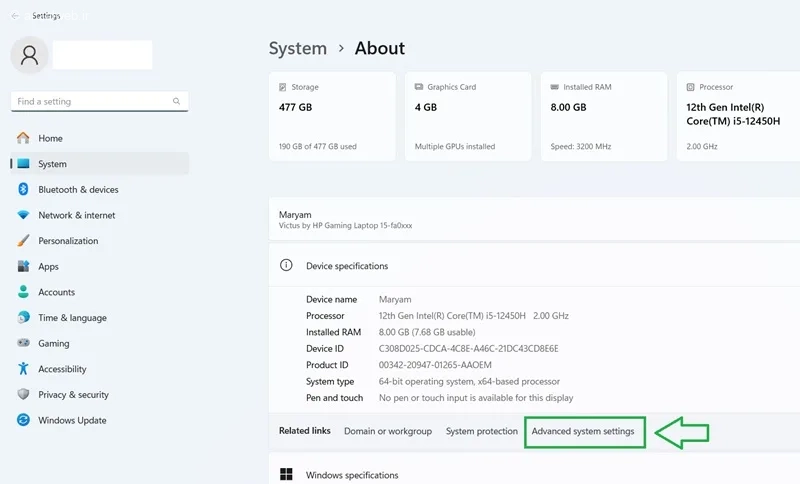Click the 8.00 GB (7.68 GB usable) value
Screen dimensions: 800x484
tap(427, 332)
